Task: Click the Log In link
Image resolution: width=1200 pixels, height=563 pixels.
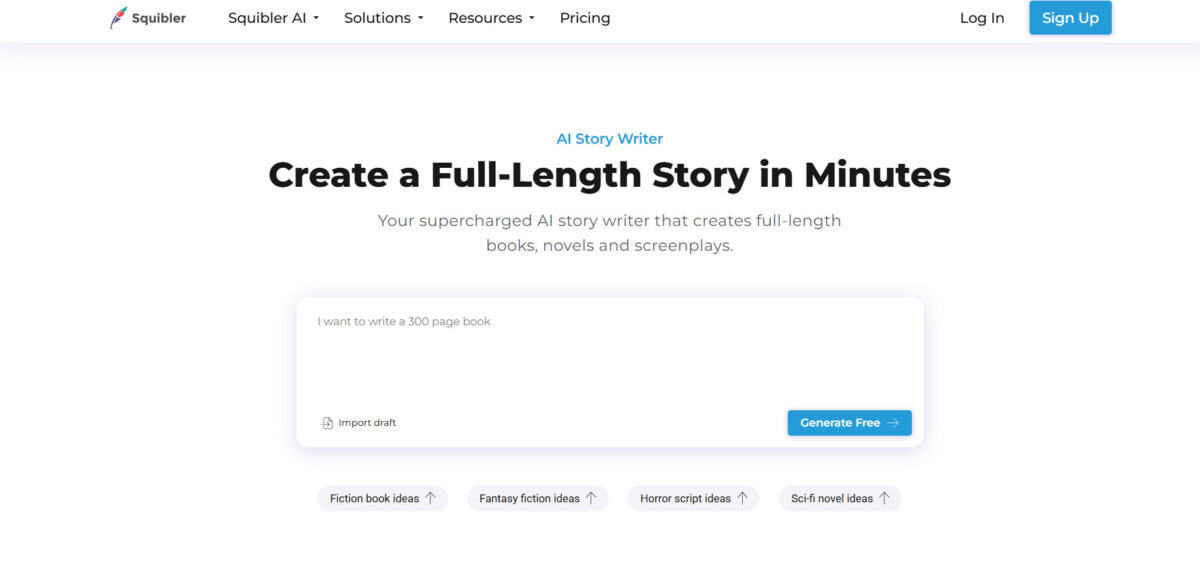Action: pyautogui.click(x=982, y=18)
